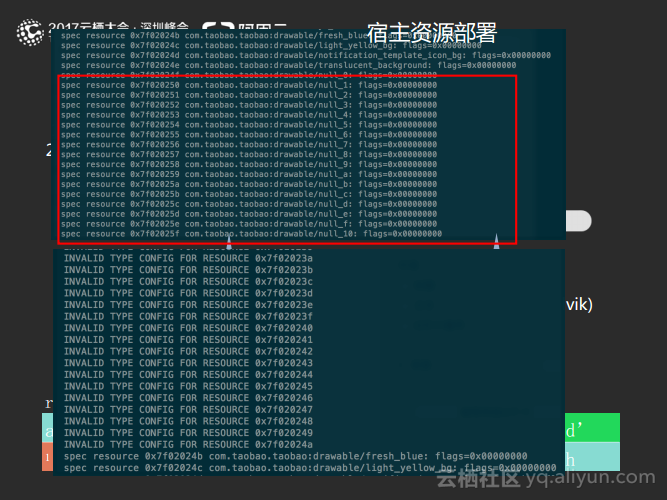
Task: Click the drawable/null_7 line 0x7f020256
Action: [x=249, y=144]
